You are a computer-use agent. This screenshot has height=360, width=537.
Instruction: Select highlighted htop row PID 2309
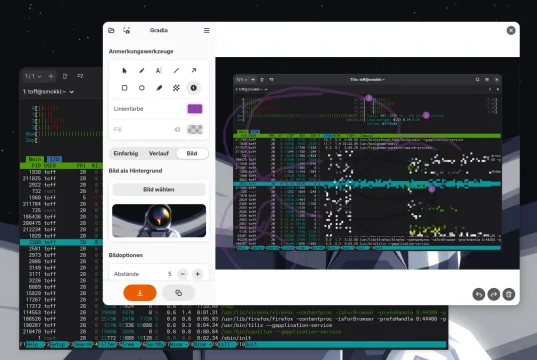point(61,242)
